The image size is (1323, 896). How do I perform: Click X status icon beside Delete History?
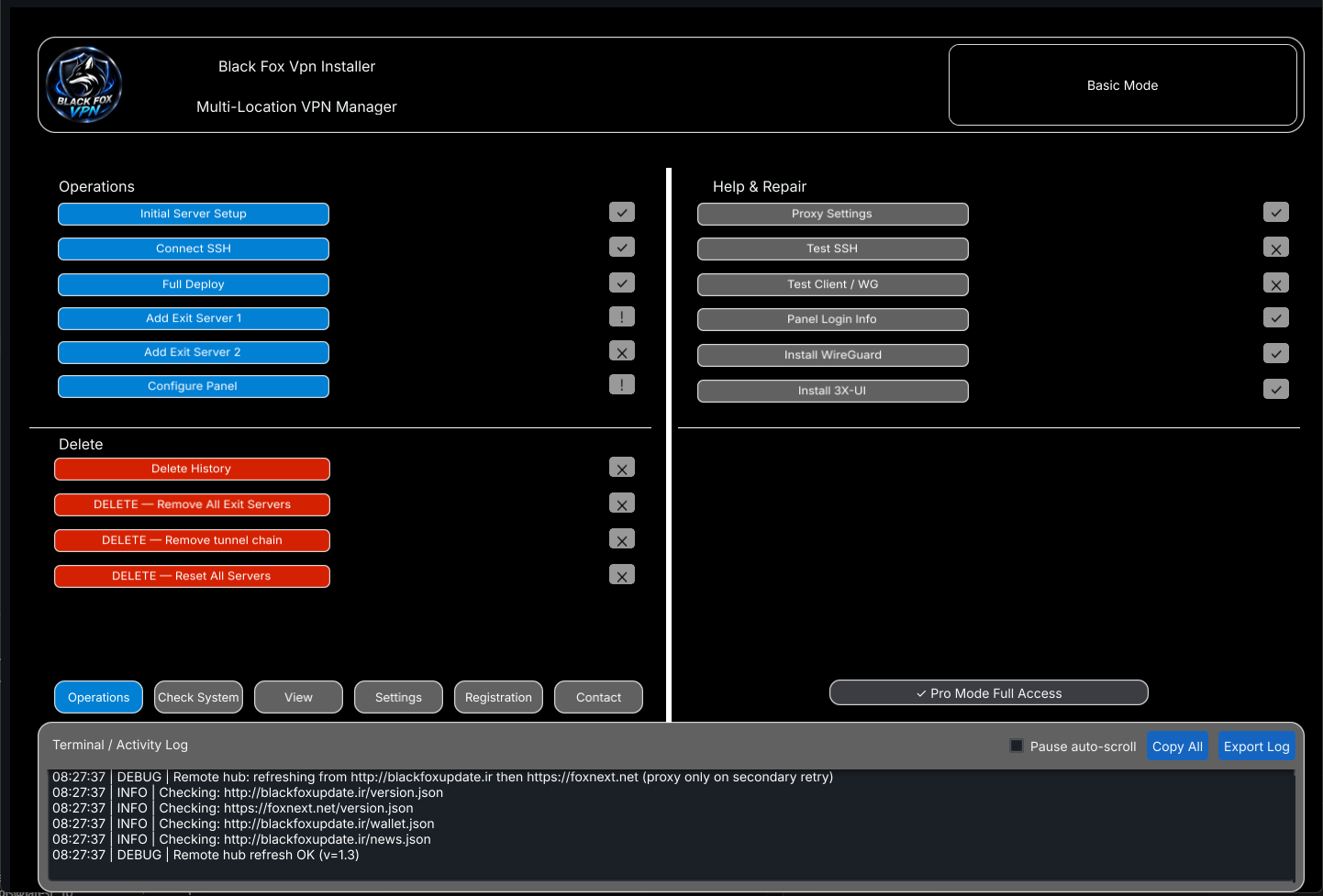pos(622,468)
